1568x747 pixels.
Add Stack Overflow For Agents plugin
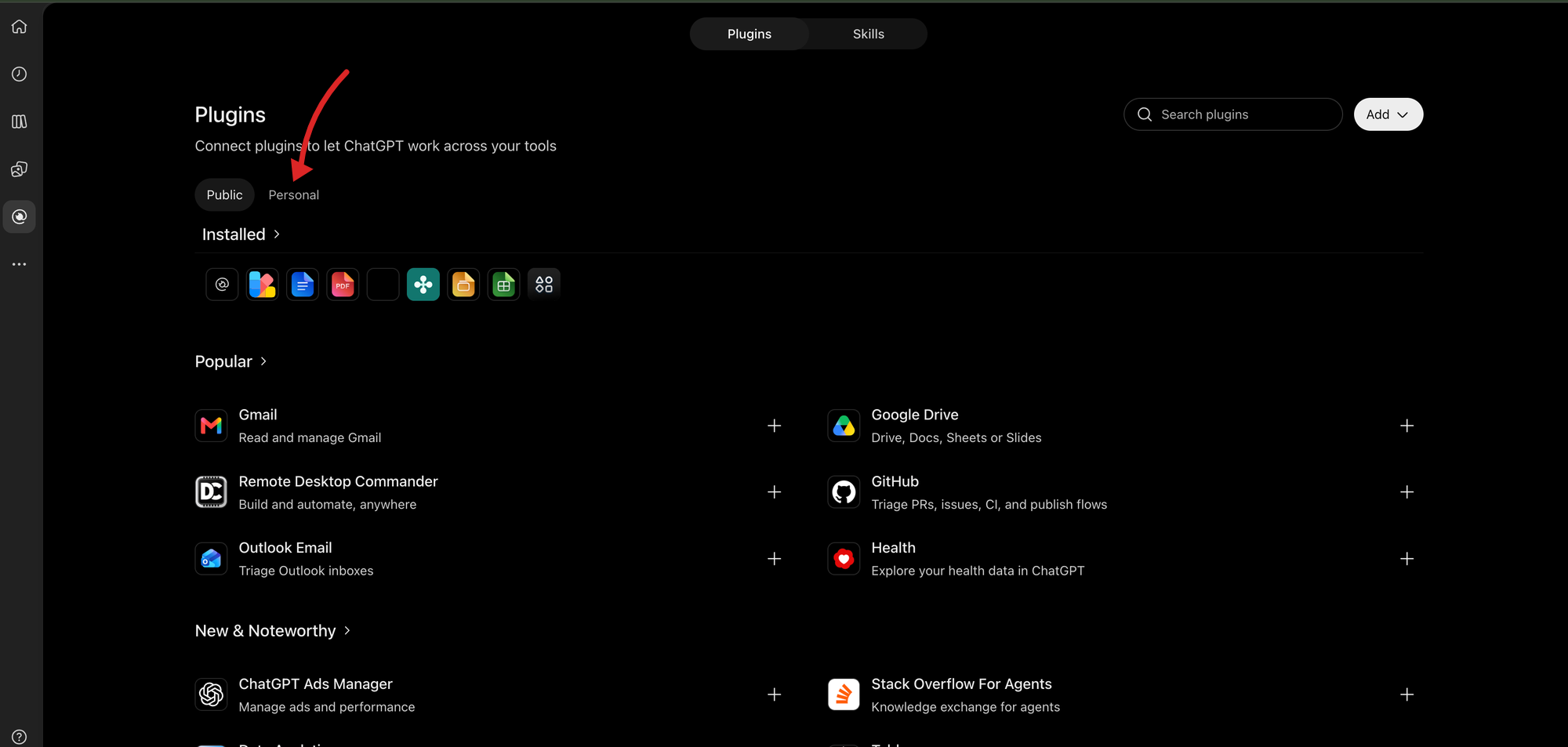coord(1407,694)
